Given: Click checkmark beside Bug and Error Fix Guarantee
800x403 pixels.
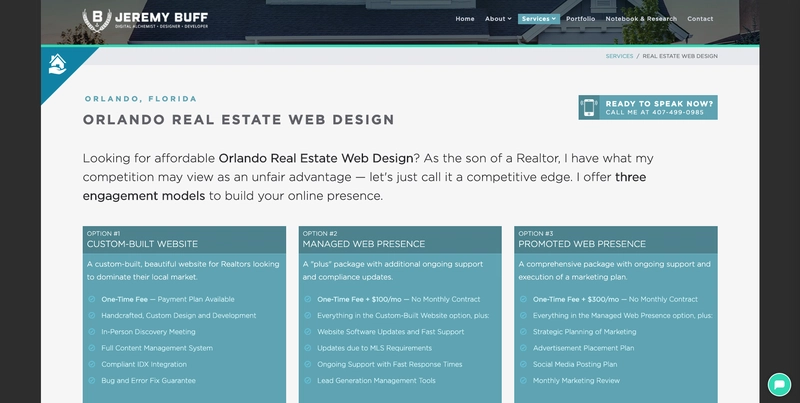Looking at the screenshot, I should tap(92, 381).
